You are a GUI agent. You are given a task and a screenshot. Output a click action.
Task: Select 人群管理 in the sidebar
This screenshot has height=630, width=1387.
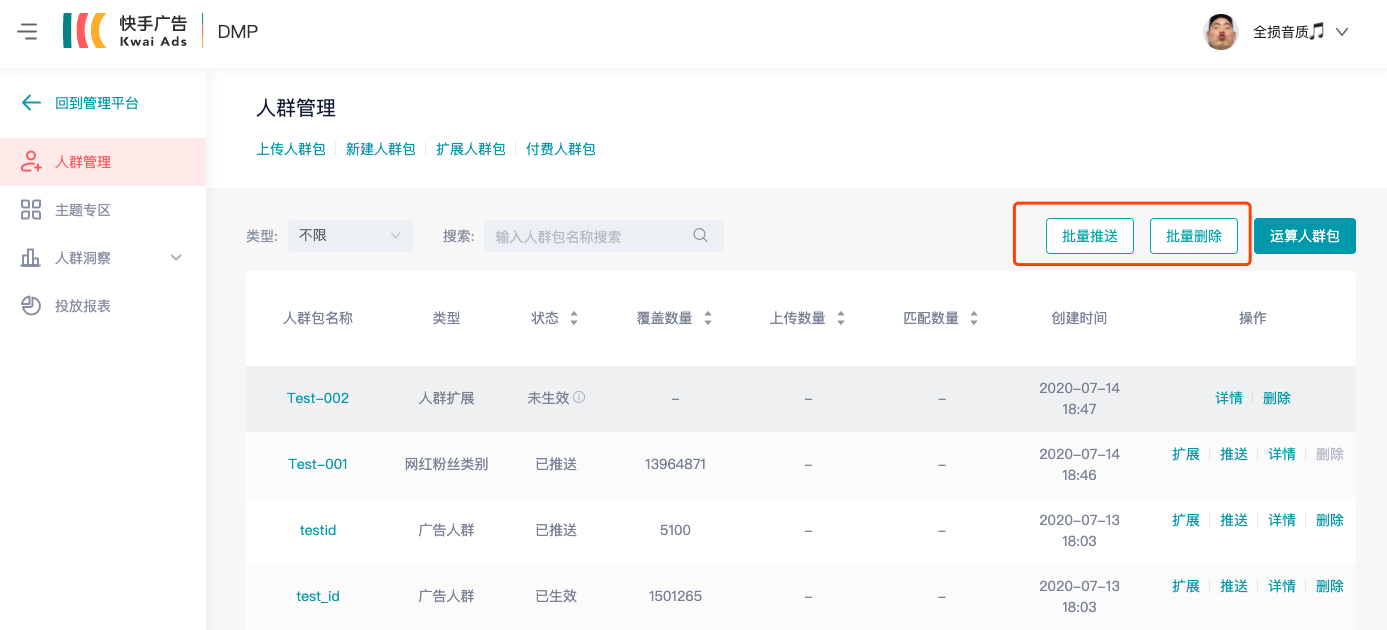tap(103, 162)
